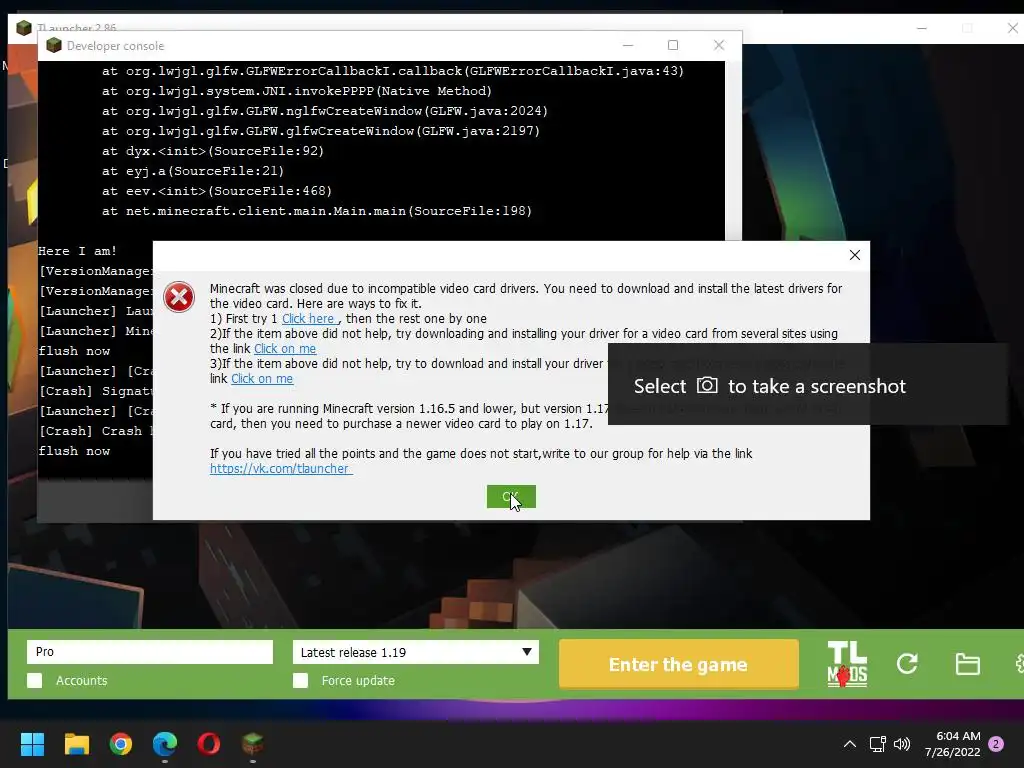
Task: Launch Google Chrome from the taskbar
Action: click(x=121, y=744)
